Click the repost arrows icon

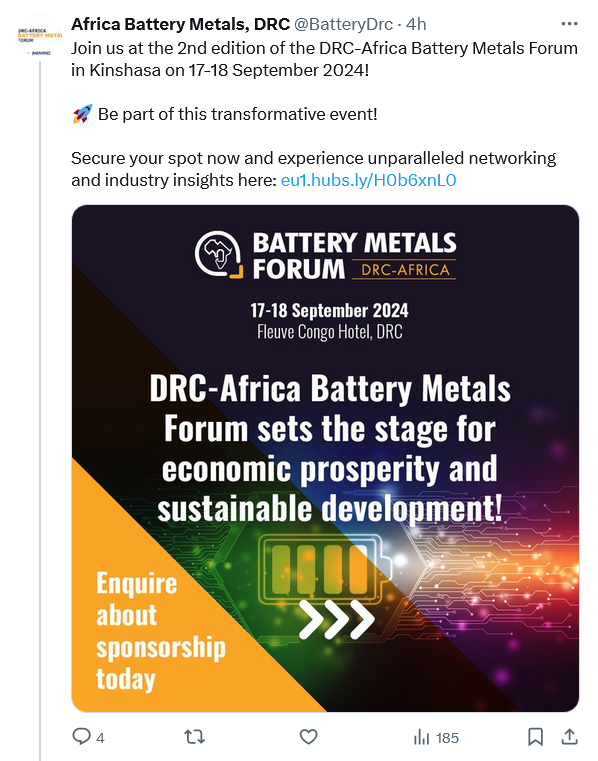[x=195, y=737]
